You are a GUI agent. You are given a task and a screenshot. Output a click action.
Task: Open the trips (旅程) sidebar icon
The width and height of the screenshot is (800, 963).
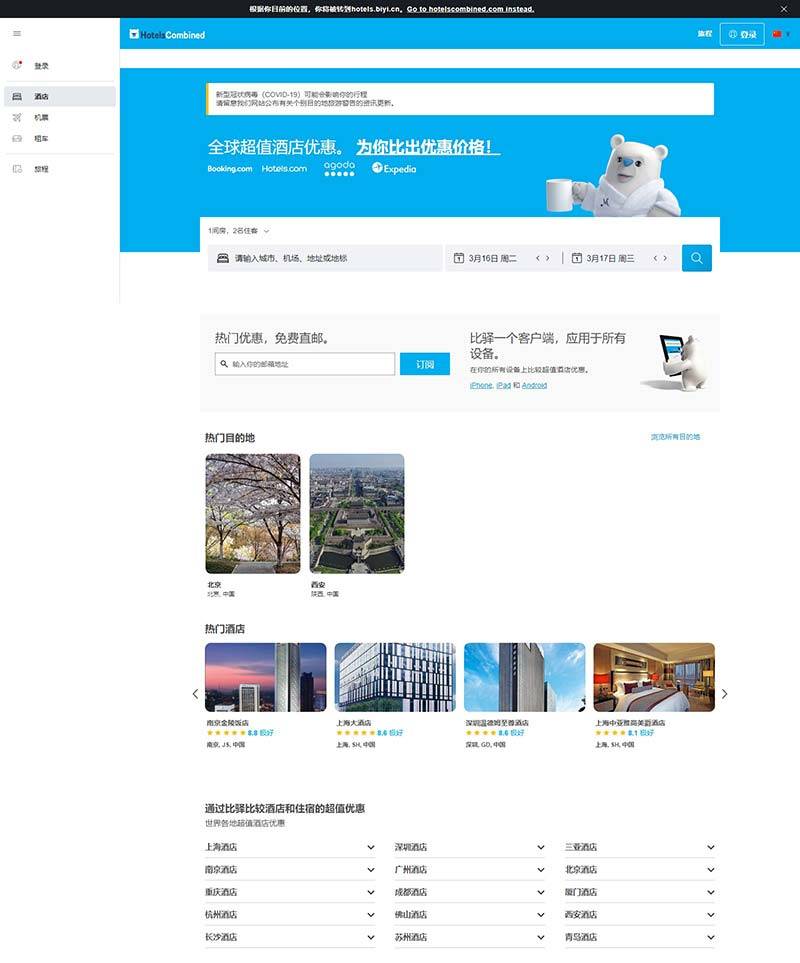tap(17, 169)
